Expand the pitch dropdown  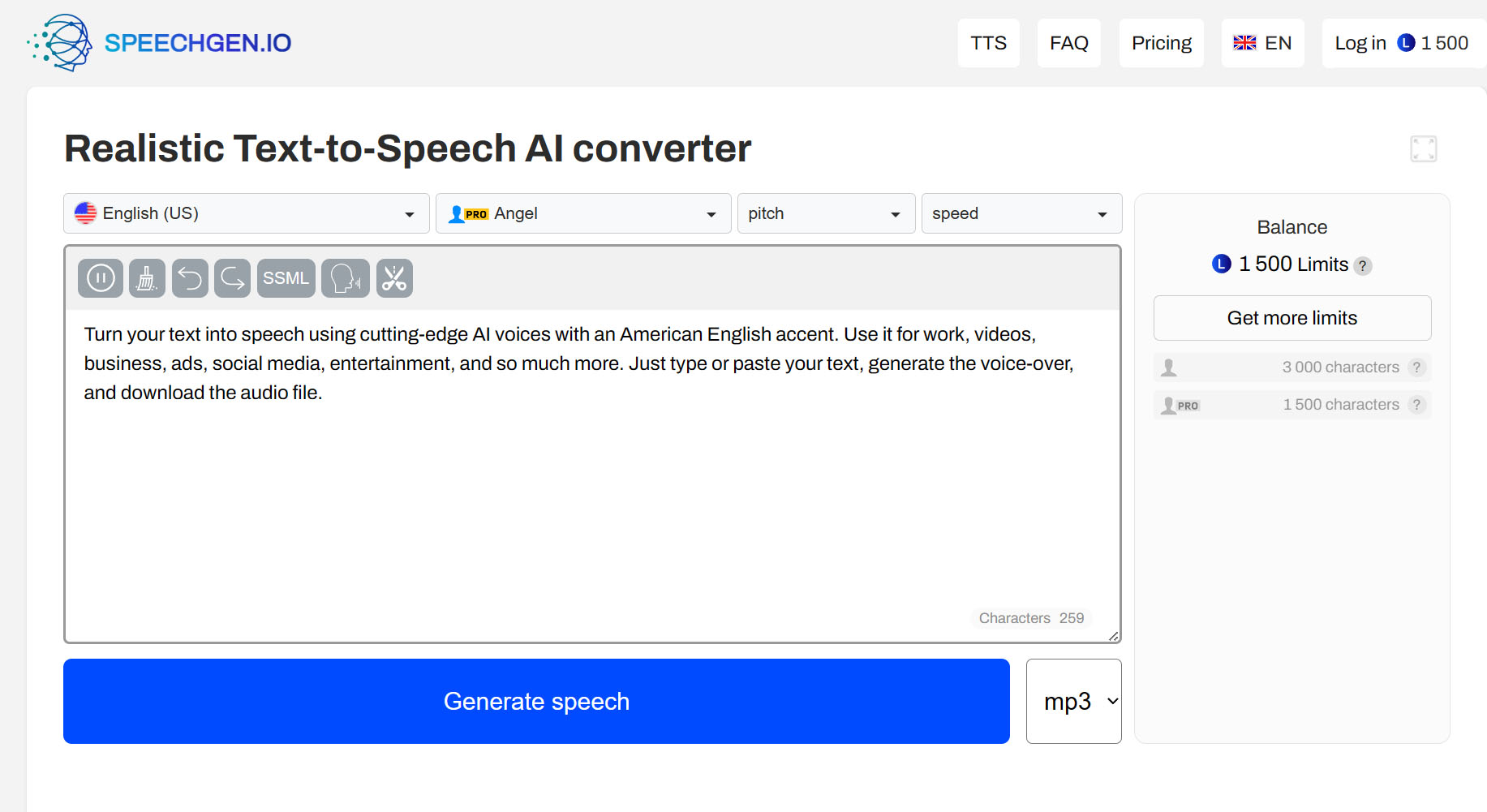click(825, 213)
